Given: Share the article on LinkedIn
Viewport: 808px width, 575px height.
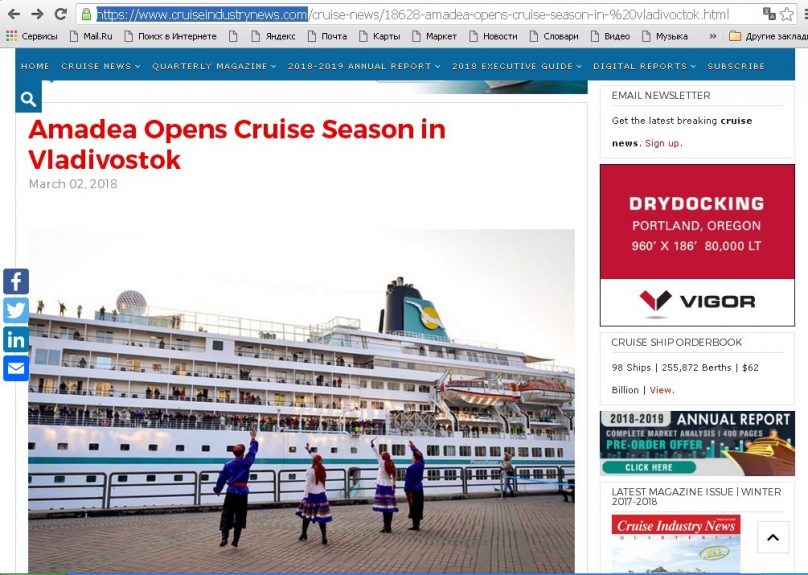Looking at the screenshot, I should click(16, 340).
